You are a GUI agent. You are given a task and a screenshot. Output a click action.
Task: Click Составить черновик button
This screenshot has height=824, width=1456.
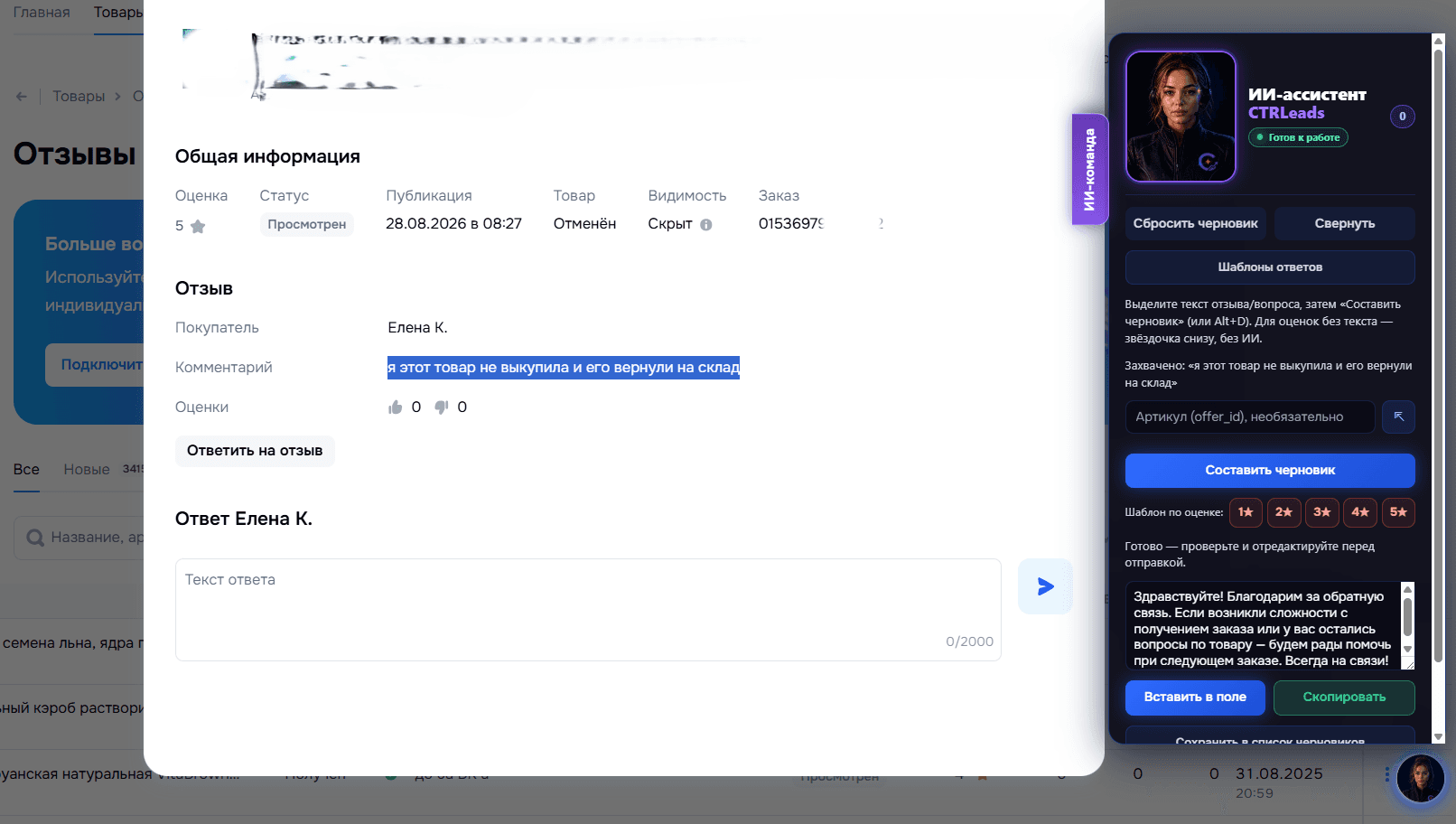pos(1270,471)
